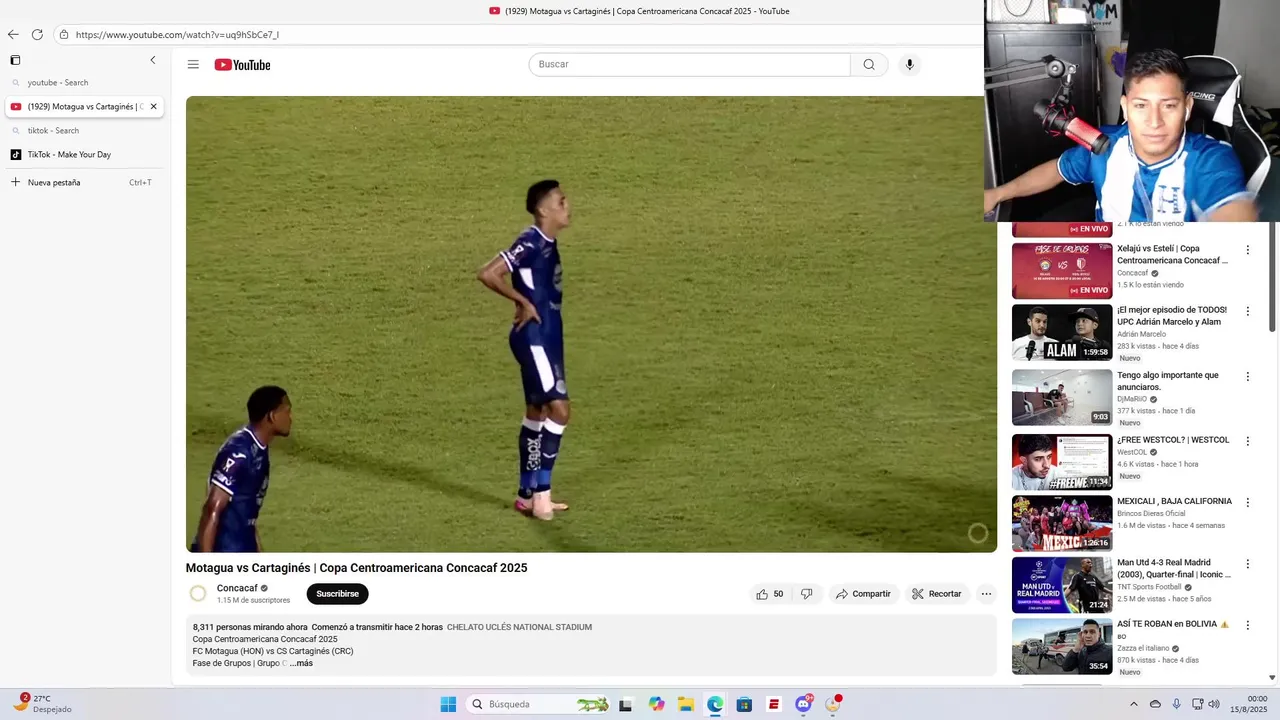The width and height of the screenshot is (1280, 720).
Task: Click the video player area
Action: pyautogui.click(x=591, y=324)
